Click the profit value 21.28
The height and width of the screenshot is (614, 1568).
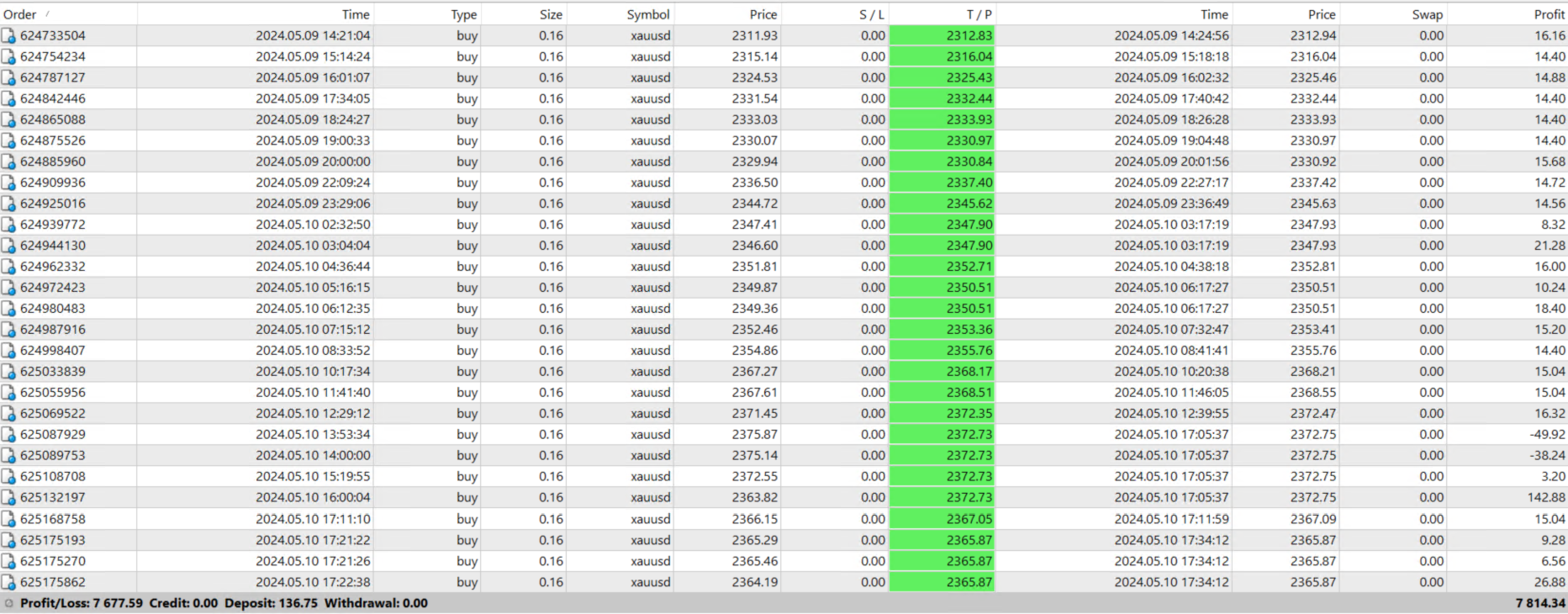(x=1550, y=246)
